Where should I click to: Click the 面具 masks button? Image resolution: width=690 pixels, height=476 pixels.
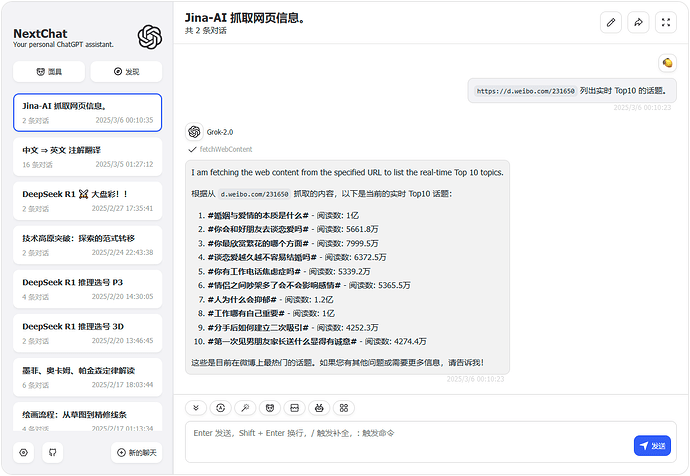(49, 72)
